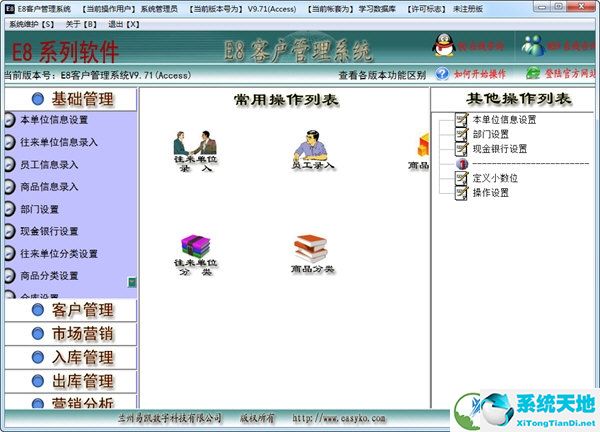Click notepad icon beside 操作设置

tap(461, 193)
